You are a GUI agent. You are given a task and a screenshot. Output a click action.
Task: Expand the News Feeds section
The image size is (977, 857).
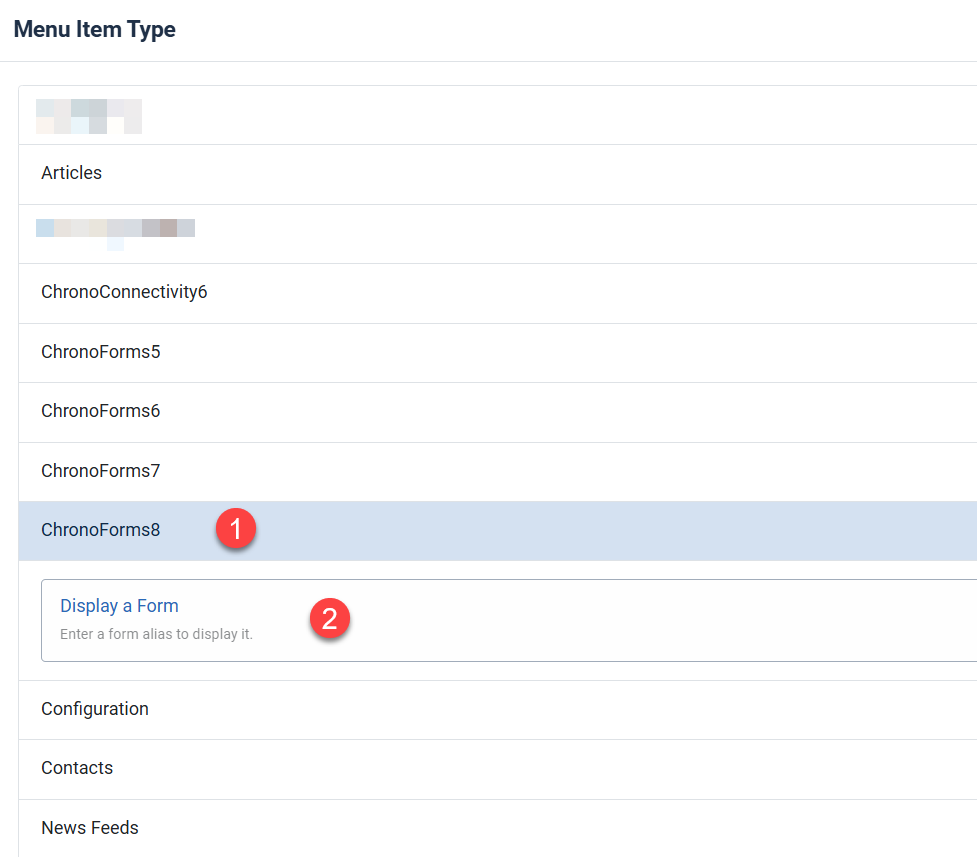[x=90, y=828]
